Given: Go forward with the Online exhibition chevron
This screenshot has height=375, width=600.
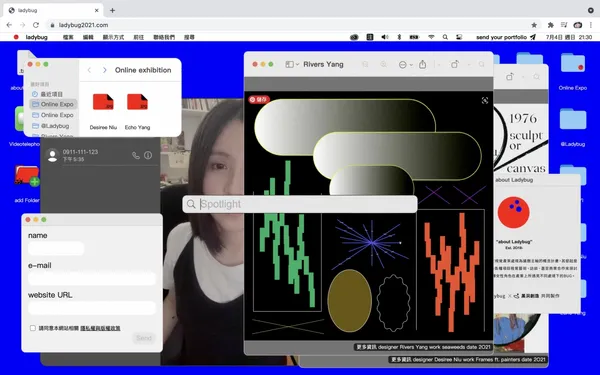Looking at the screenshot, I should [x=104, y=70].
